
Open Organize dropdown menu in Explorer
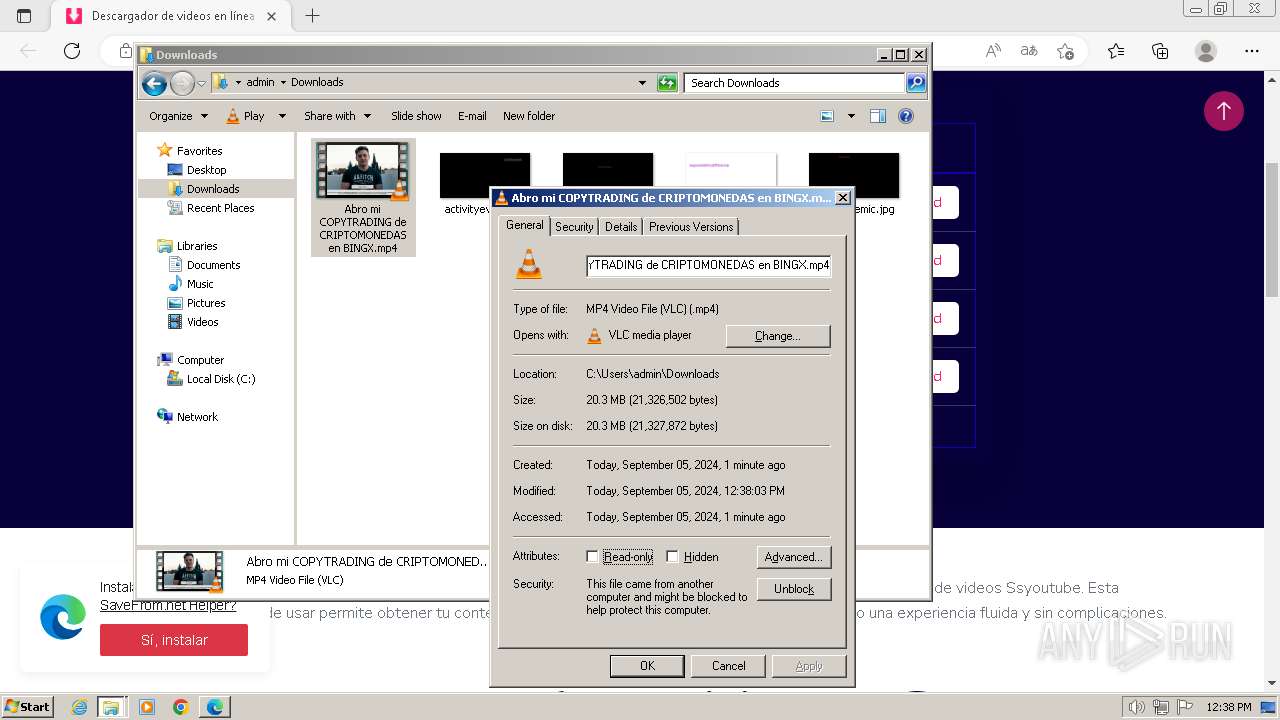[178, 116]
